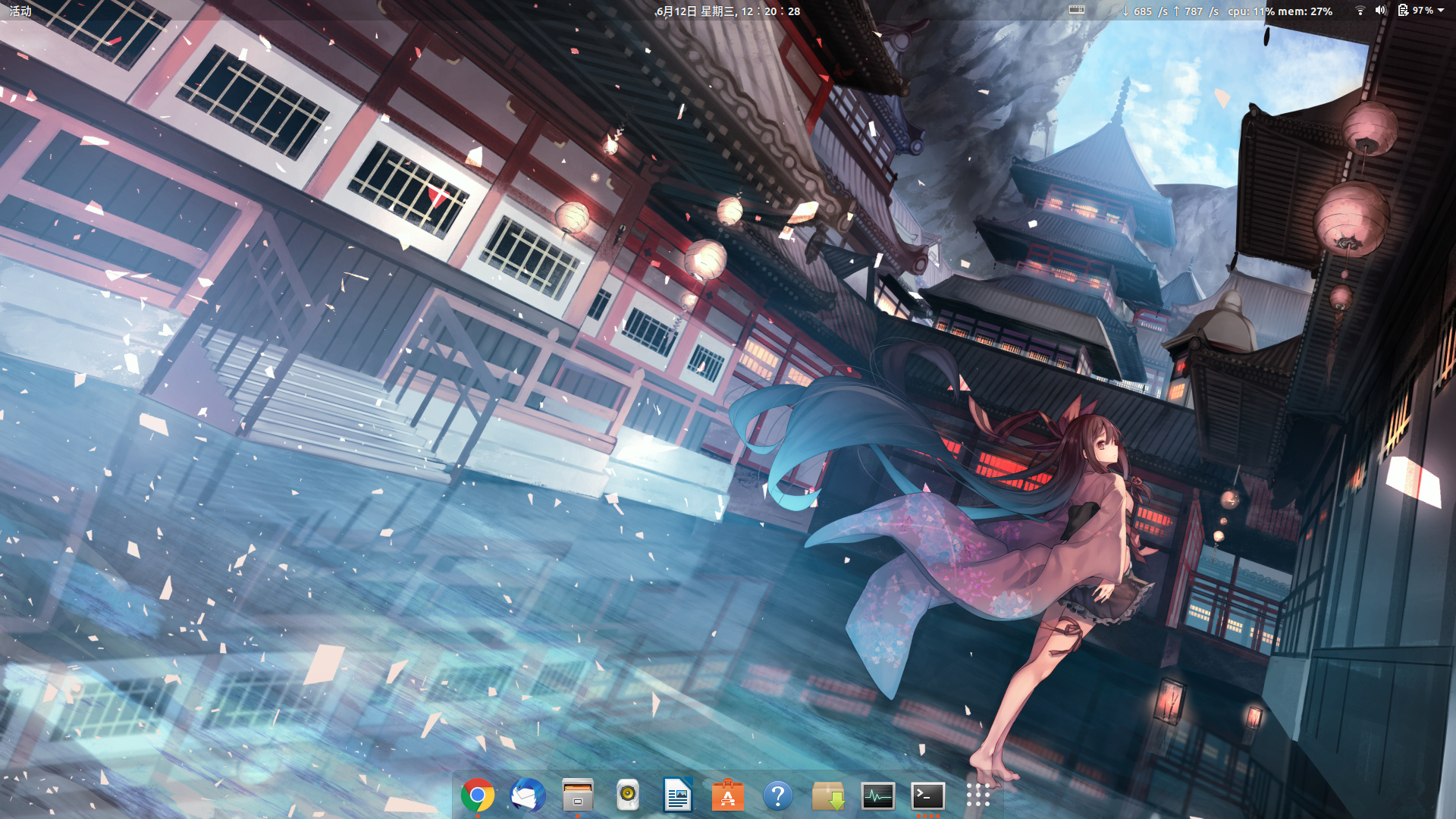1456x819 pixels.
Task: Click the volume speaker icon
Action: tap(1380, 11)
